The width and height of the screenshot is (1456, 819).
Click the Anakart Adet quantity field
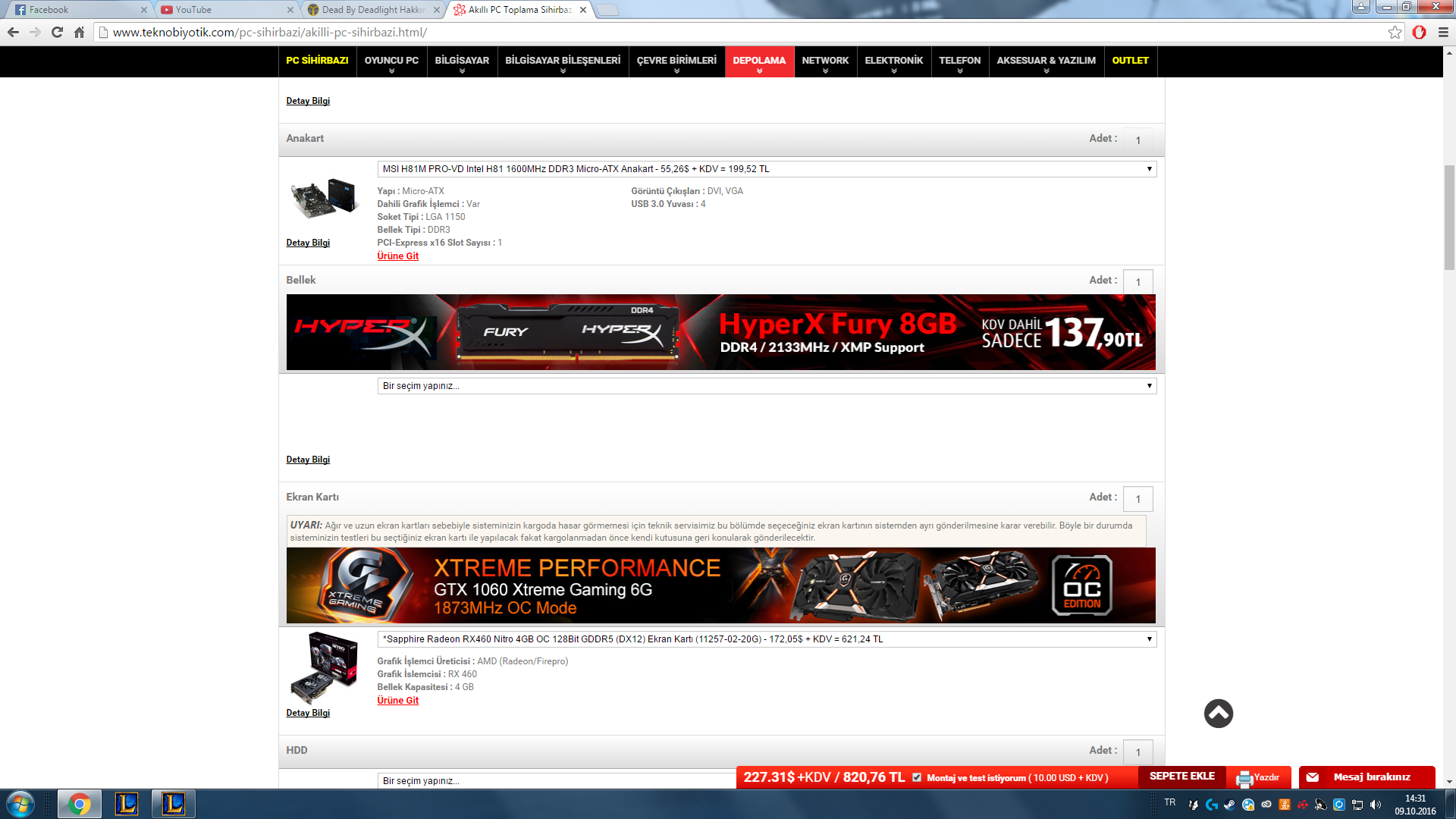point(1137,140)
